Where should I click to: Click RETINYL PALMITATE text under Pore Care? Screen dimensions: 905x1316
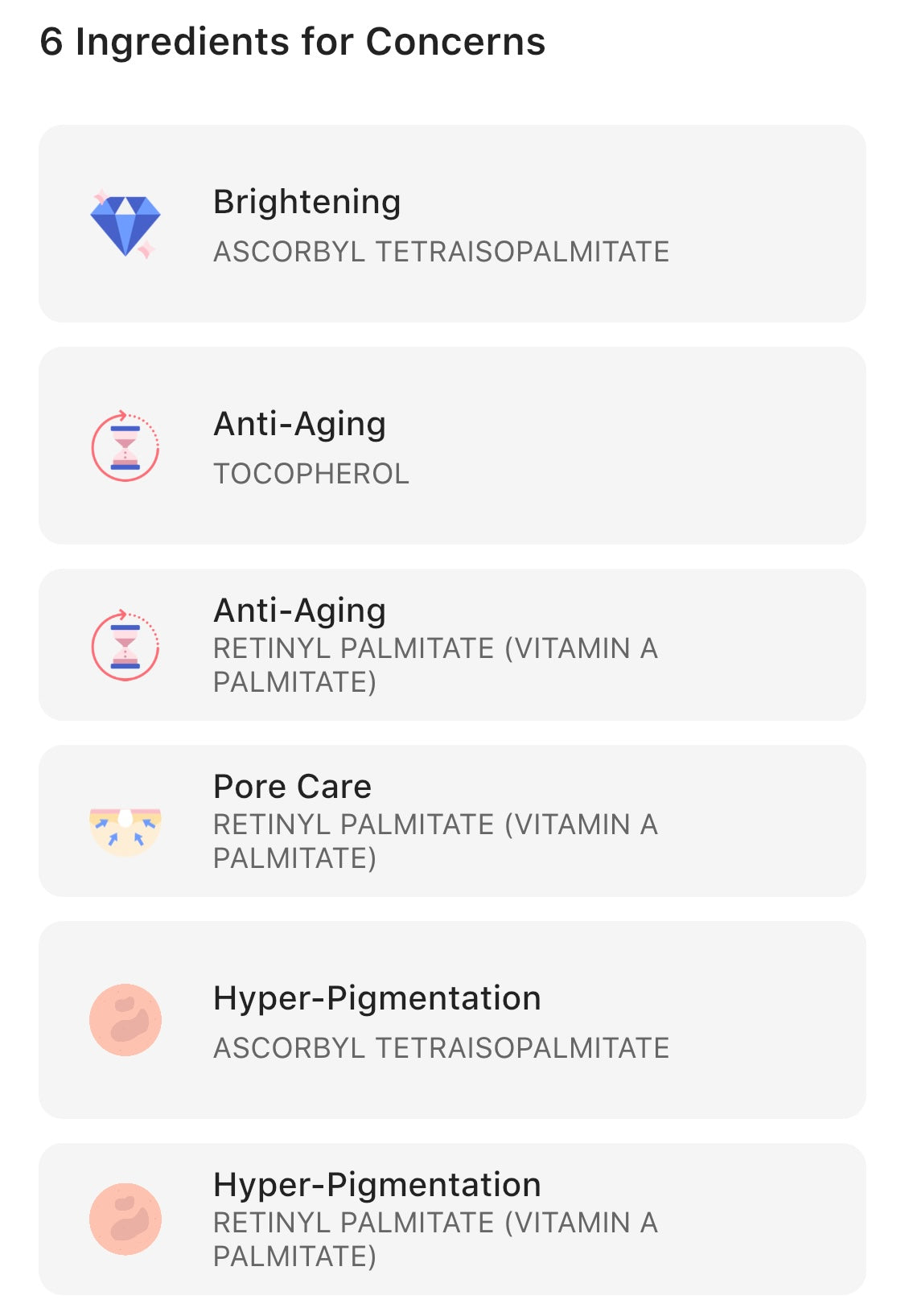tap(435, 841)
